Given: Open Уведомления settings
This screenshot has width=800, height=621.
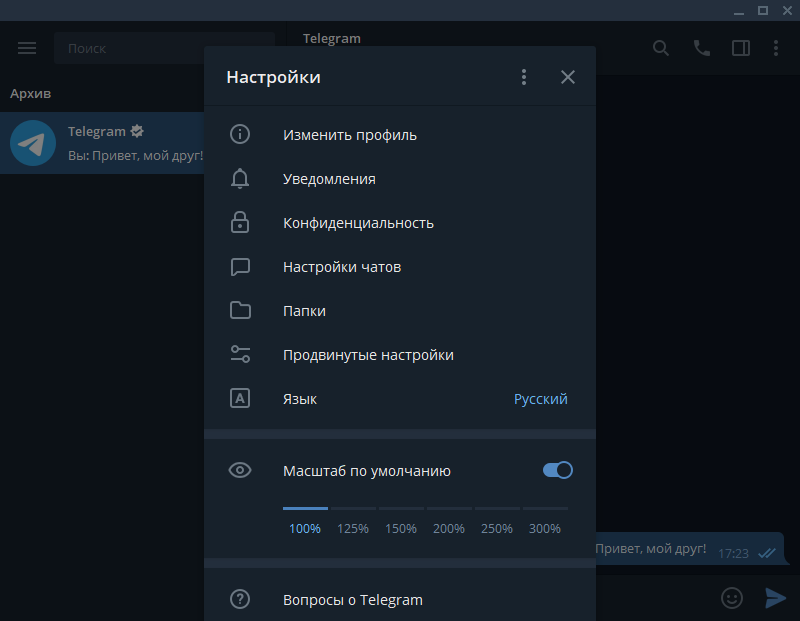Looking at the screenshot, I should coord(400,179).
